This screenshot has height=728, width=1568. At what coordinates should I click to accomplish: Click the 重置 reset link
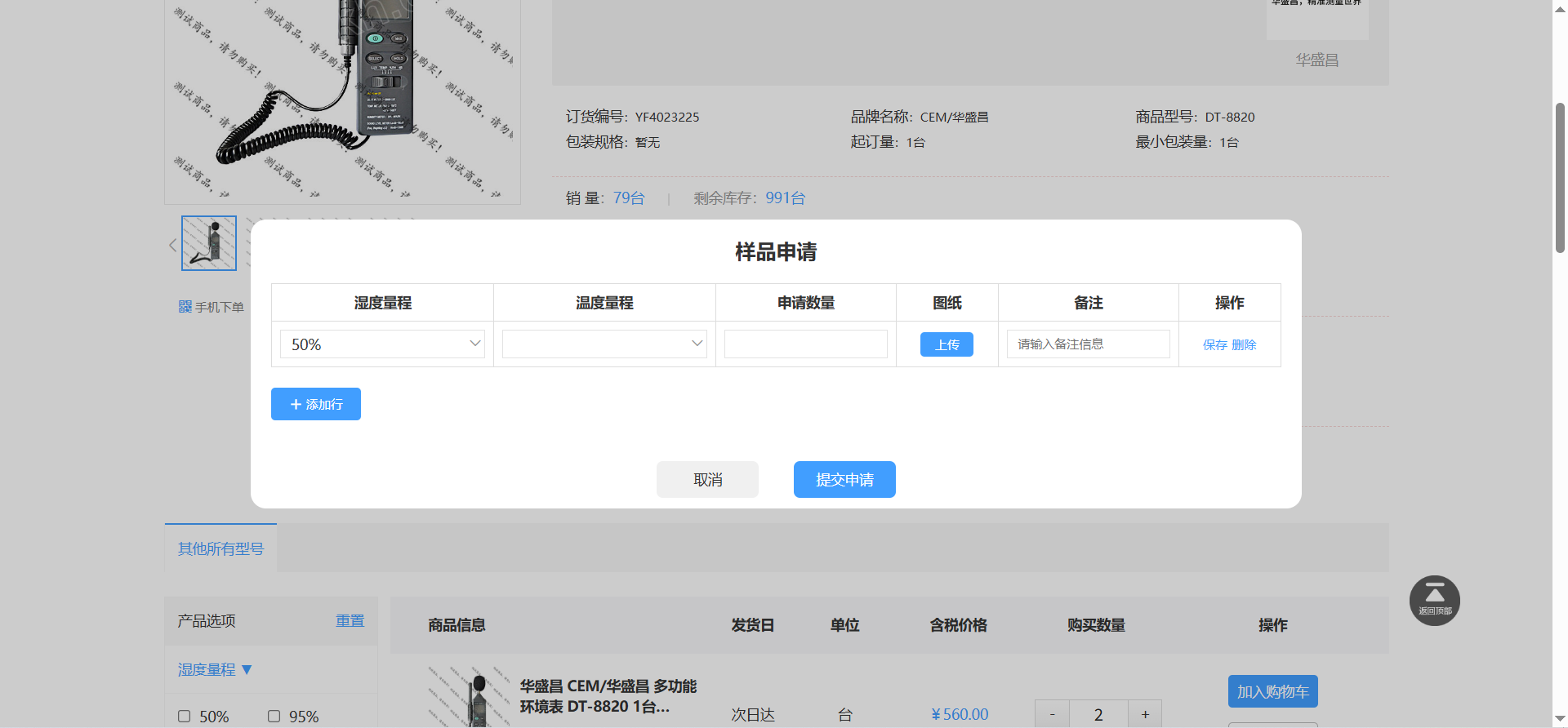(350, 621)
